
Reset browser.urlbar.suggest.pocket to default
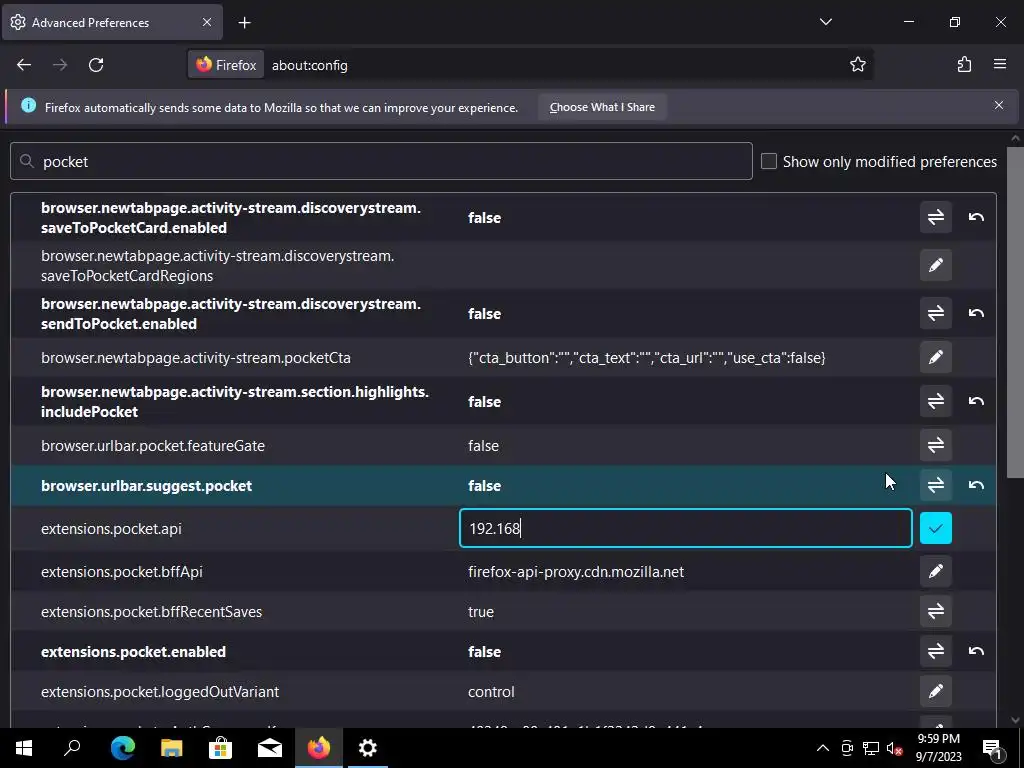[x=976, y=485]
